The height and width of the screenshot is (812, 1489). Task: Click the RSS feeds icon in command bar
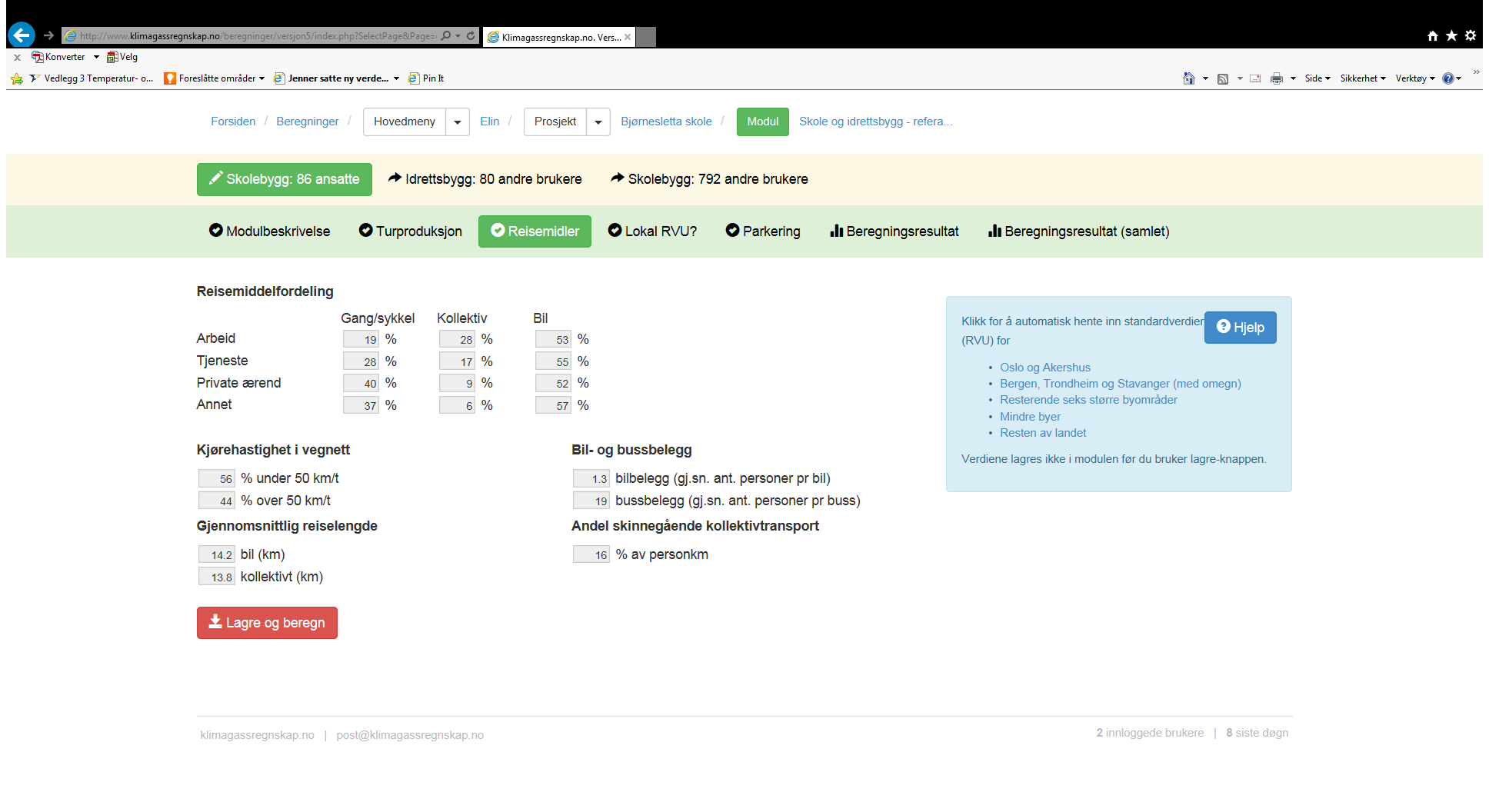[1223, 78]
